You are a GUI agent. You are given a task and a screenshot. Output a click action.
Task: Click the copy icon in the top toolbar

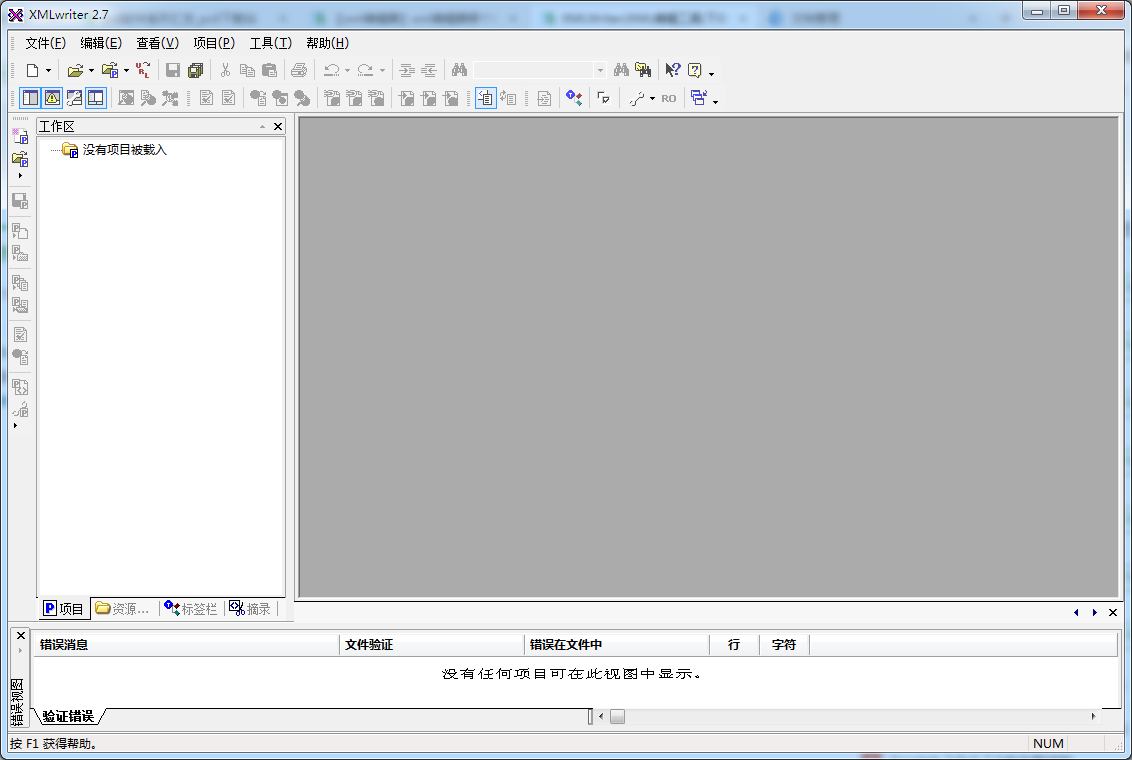(247, 70)
